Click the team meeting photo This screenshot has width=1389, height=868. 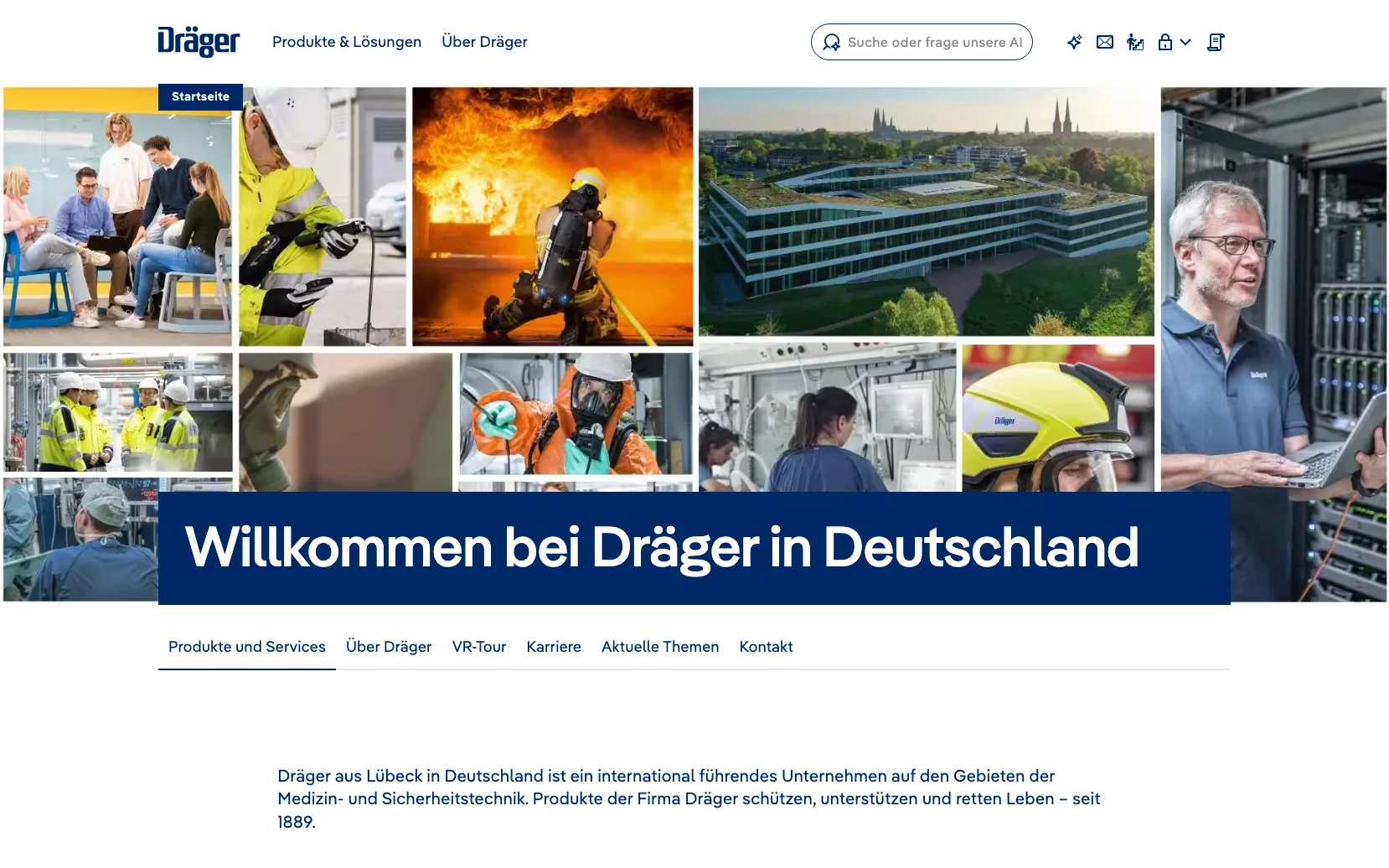117,216
